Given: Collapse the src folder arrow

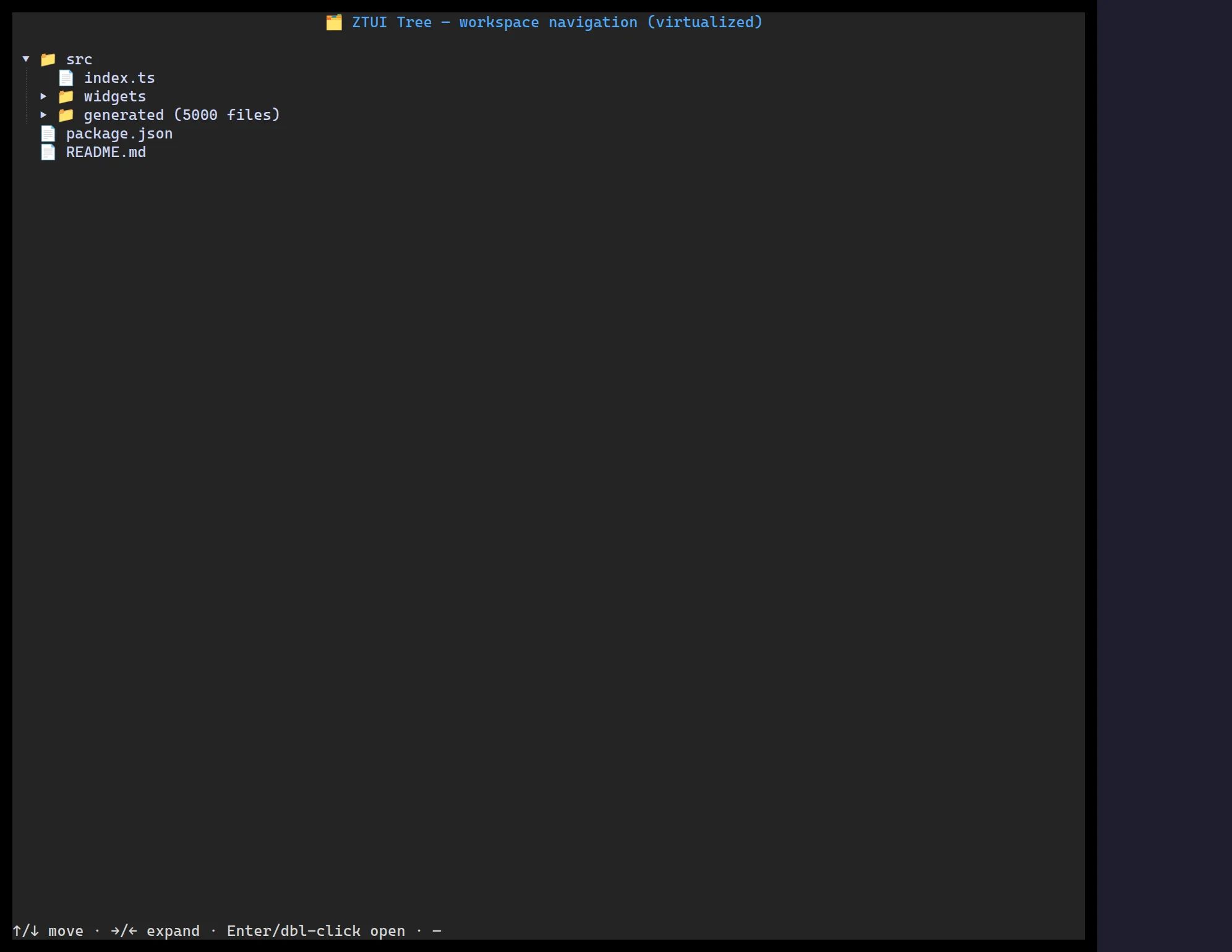Looking at the screenshot, I should (26, 59).
